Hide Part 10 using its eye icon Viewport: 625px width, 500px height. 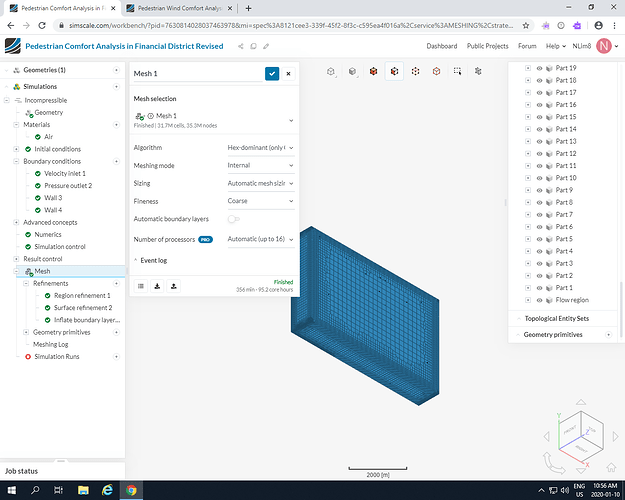(x=538, y=178)
